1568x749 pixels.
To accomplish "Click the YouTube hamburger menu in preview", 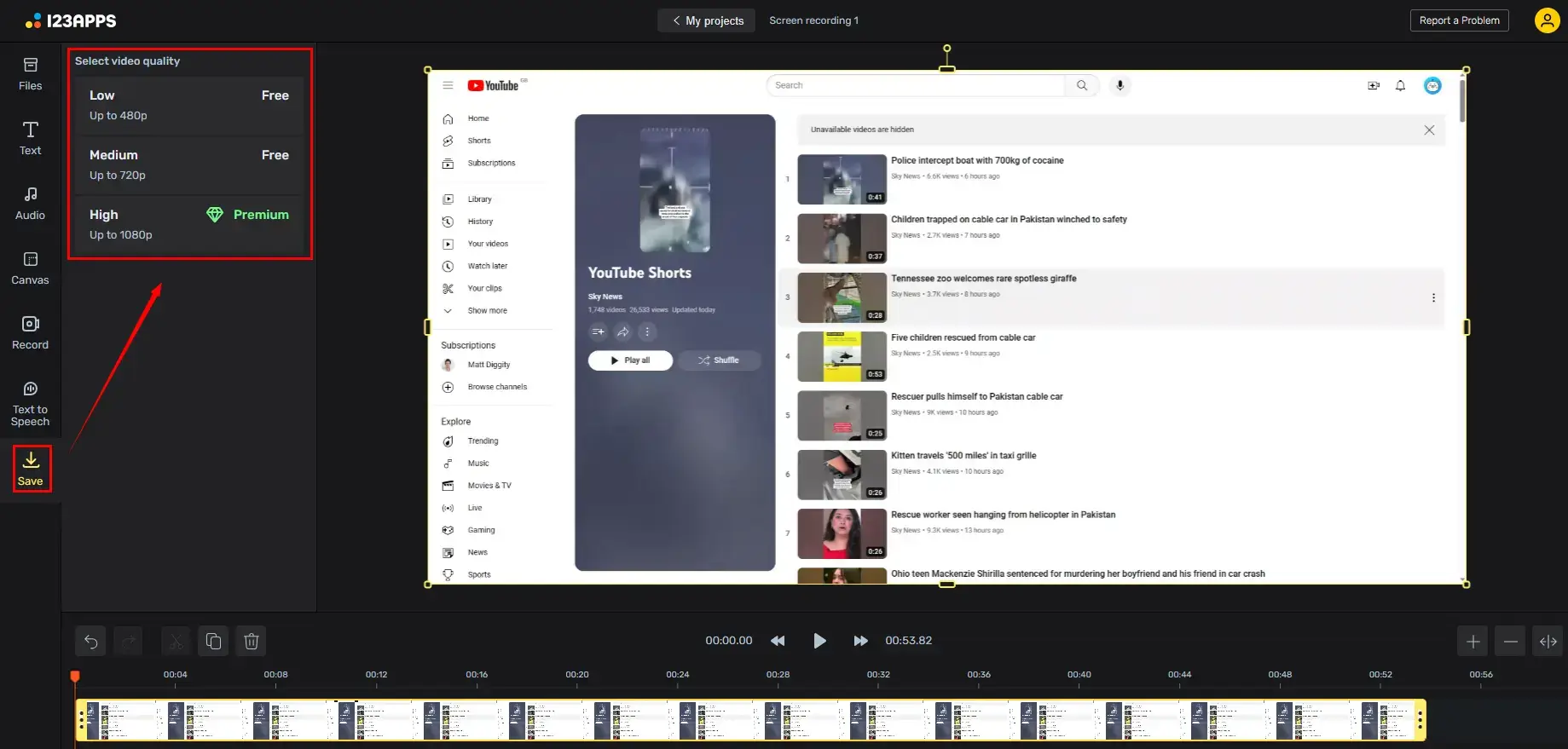I will (448, 85).
